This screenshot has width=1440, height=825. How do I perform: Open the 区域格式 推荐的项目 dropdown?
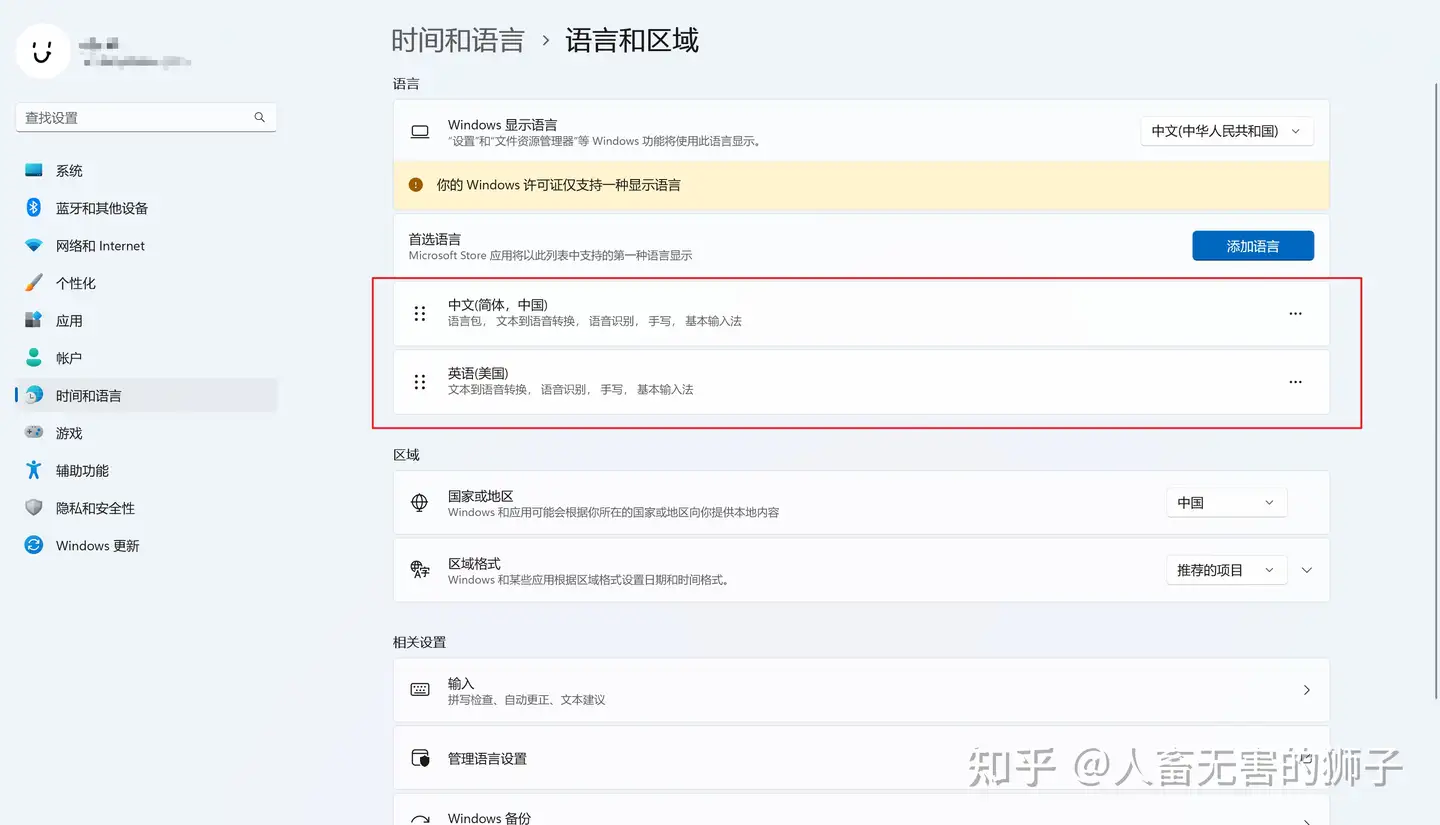1227,570
